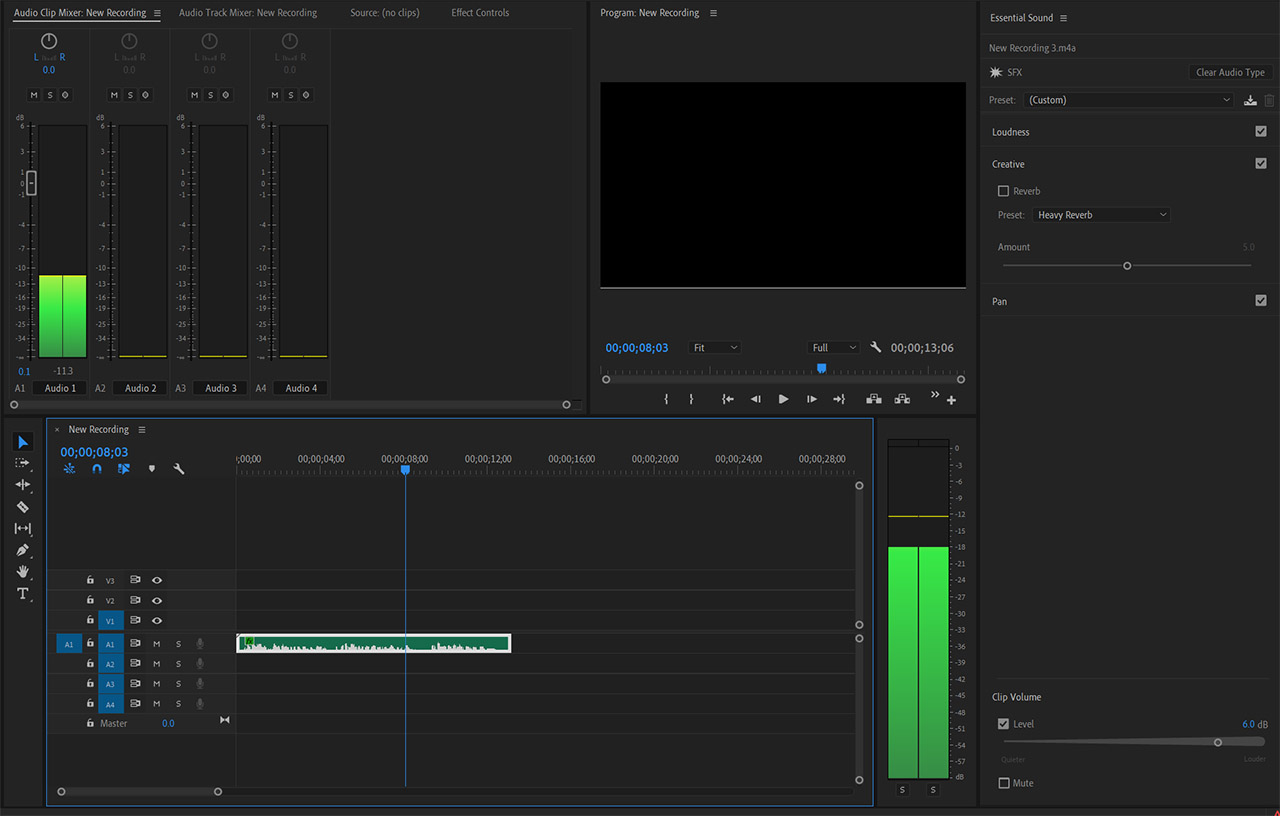Click the A1 source patching button
Viewport: 1280px width, 816px height.
tap(69, 644)
